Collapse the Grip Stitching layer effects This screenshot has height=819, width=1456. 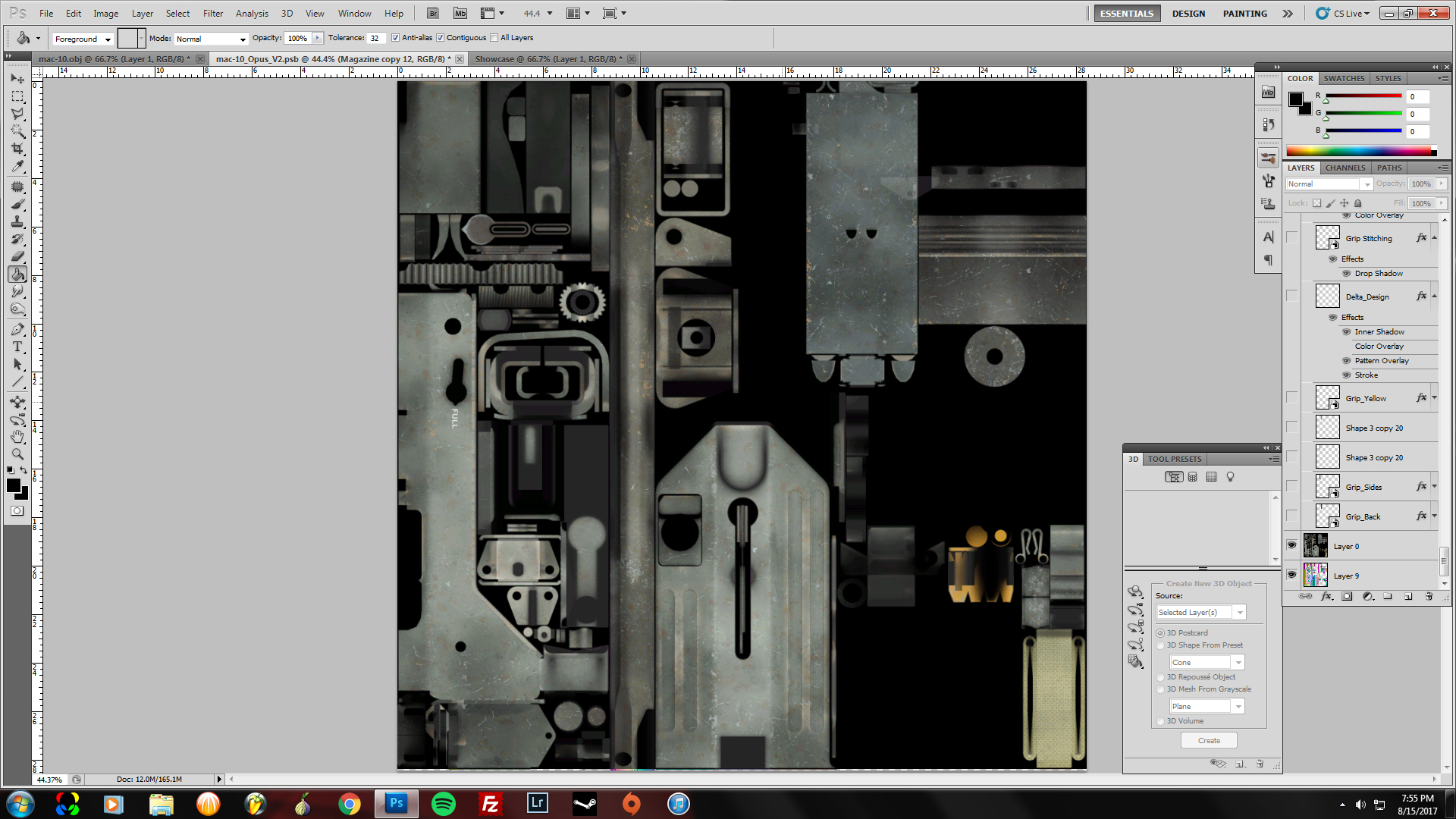(1434, 238)
